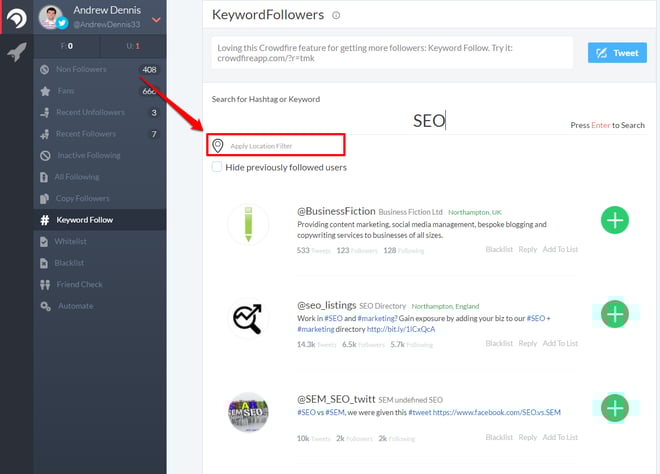Open @SEM_SEO_twitt username link
The height and width of the screenshot is (474, 660).
coord(336,399)
